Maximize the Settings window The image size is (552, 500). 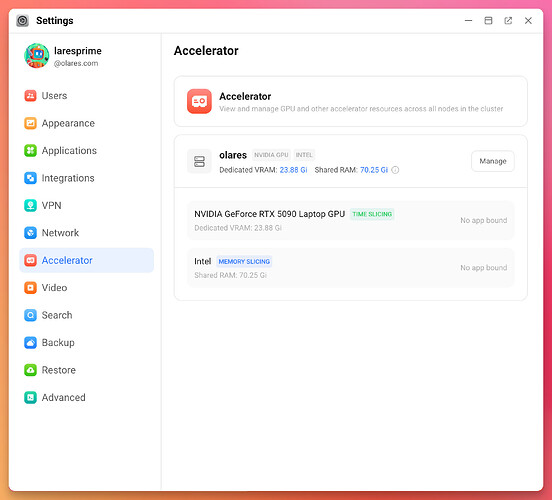[x=488, y=21]
